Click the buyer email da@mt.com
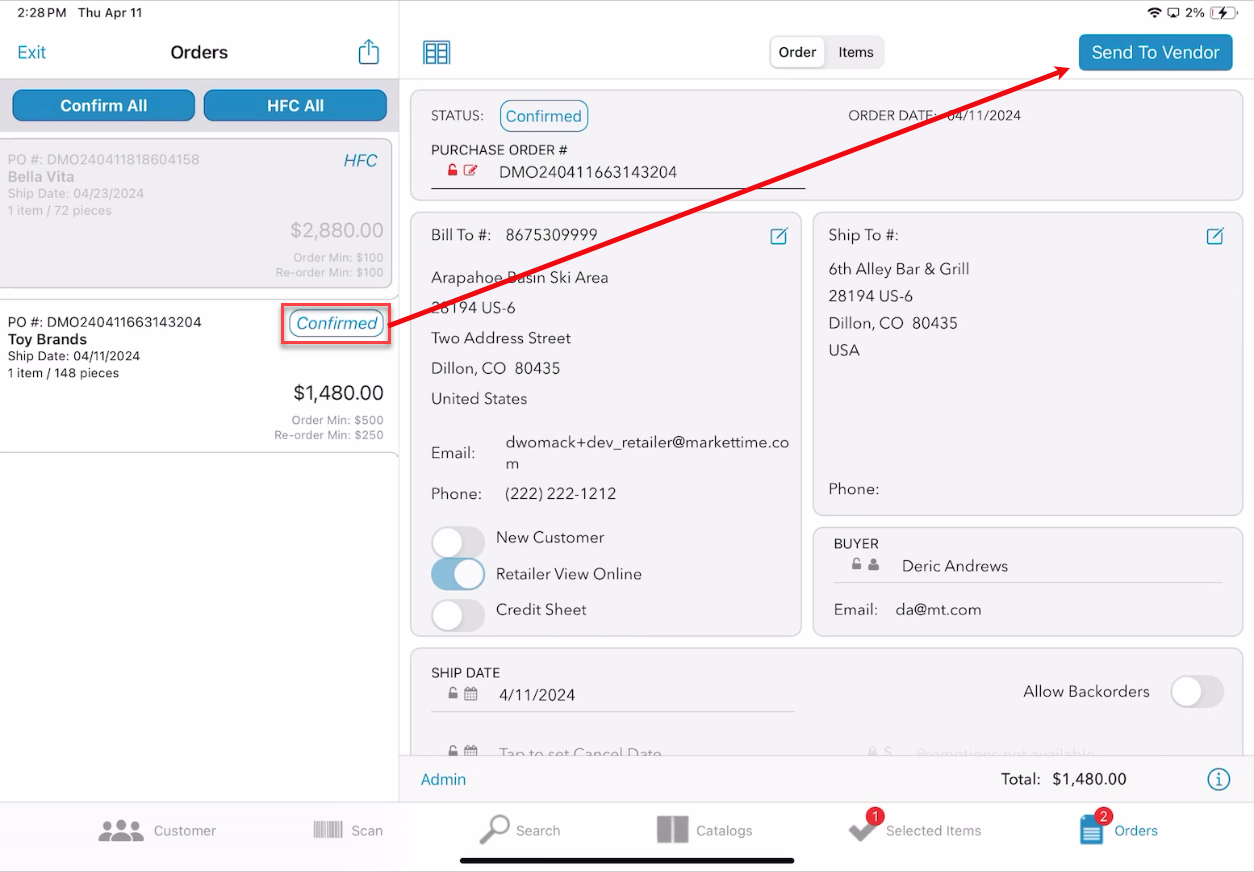Screen dimensions: 1254x872 938,609
